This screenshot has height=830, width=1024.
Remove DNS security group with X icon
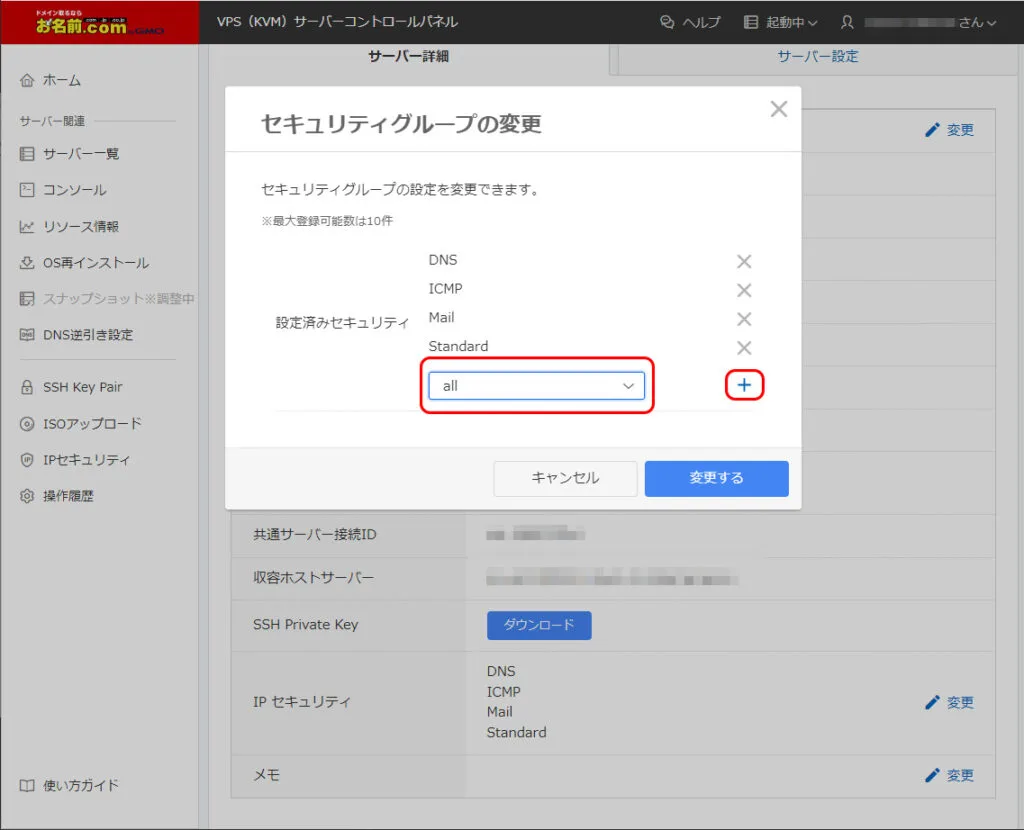744,262
